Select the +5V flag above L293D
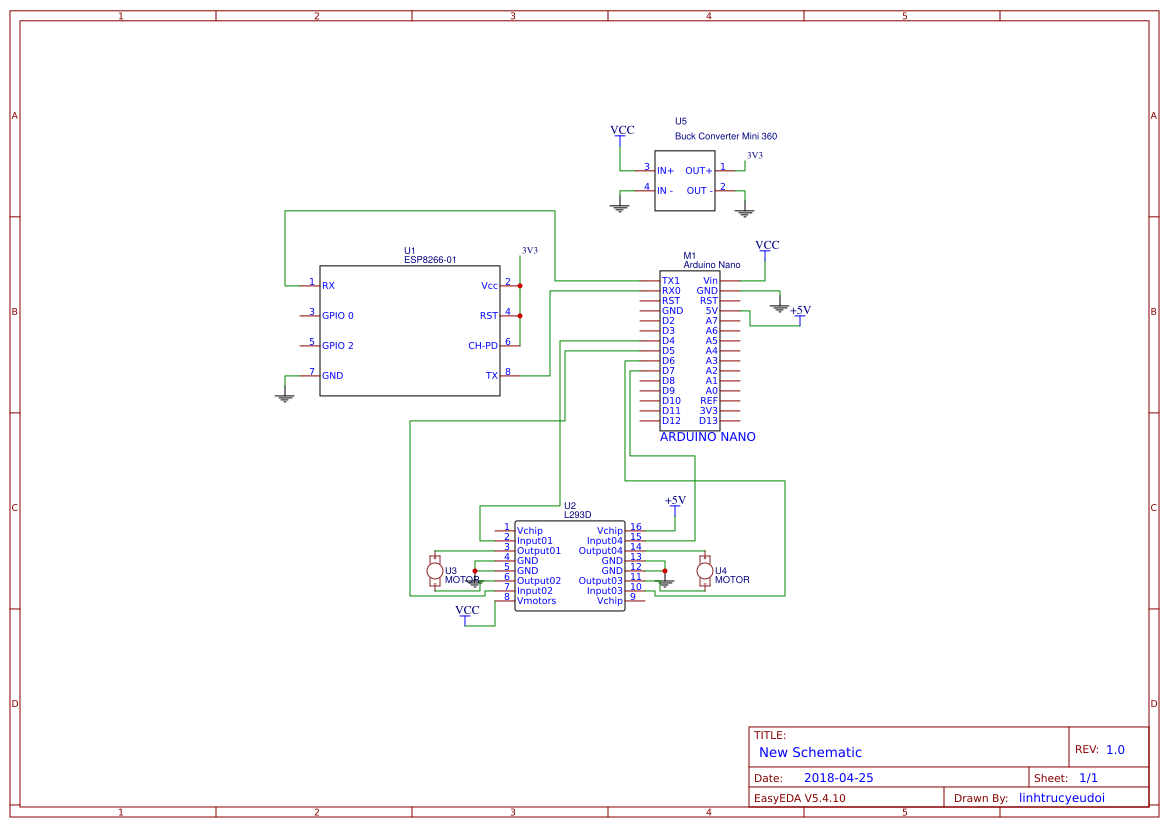Screen dimensions: 1169x827 point(675,503)
